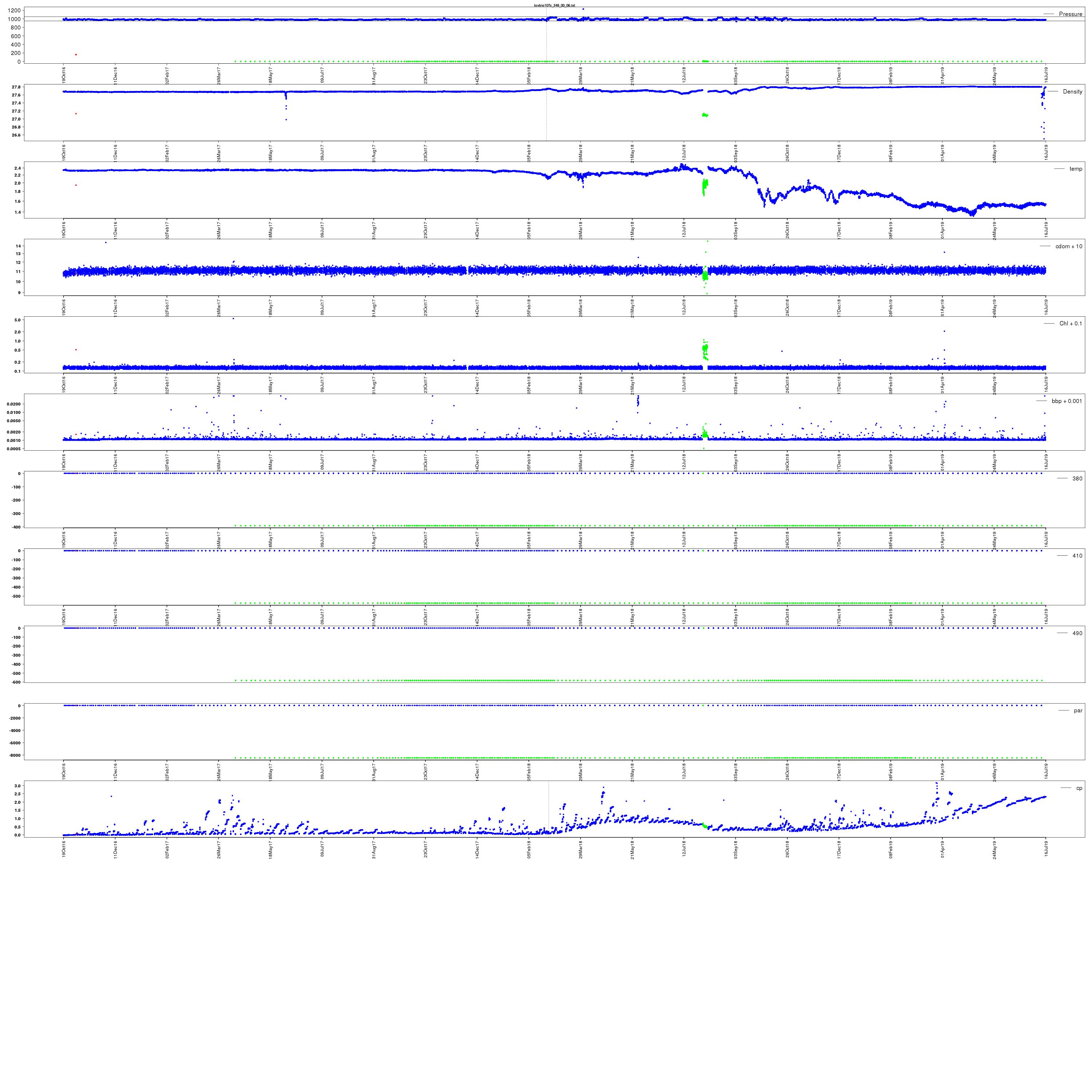Select the 12Jul18 date under the temp plot
Image resolution: width=1092 pixels, height=1092 pixels.
pos(684,230)
